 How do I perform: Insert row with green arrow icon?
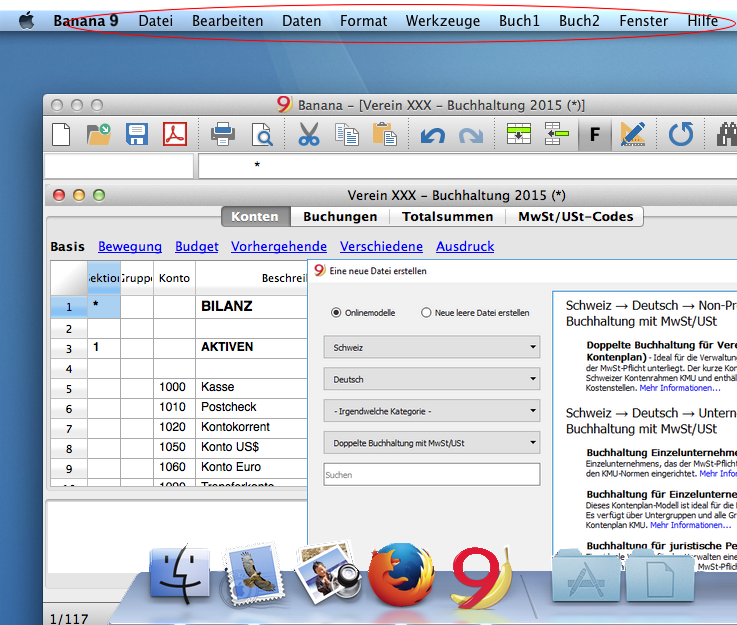[557, 135]
